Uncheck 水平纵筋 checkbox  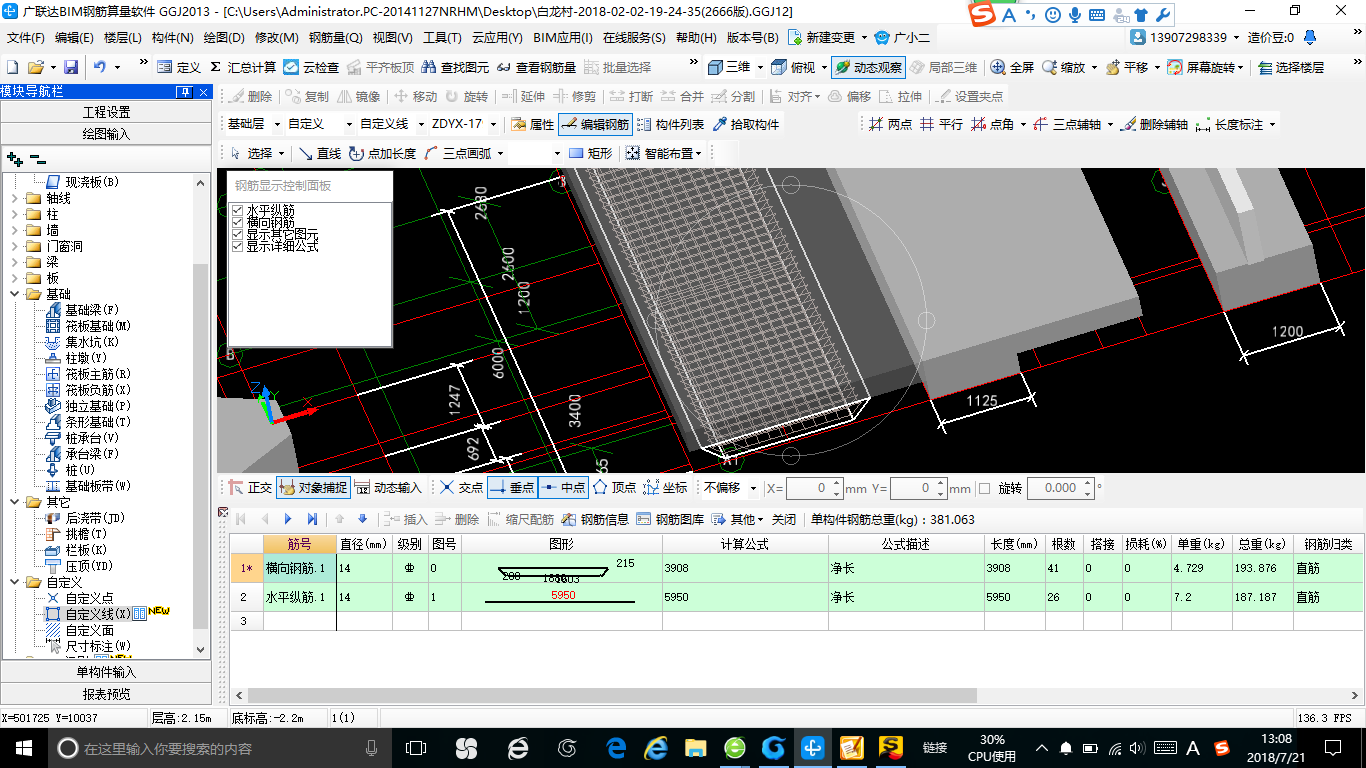tap(238, 210)
